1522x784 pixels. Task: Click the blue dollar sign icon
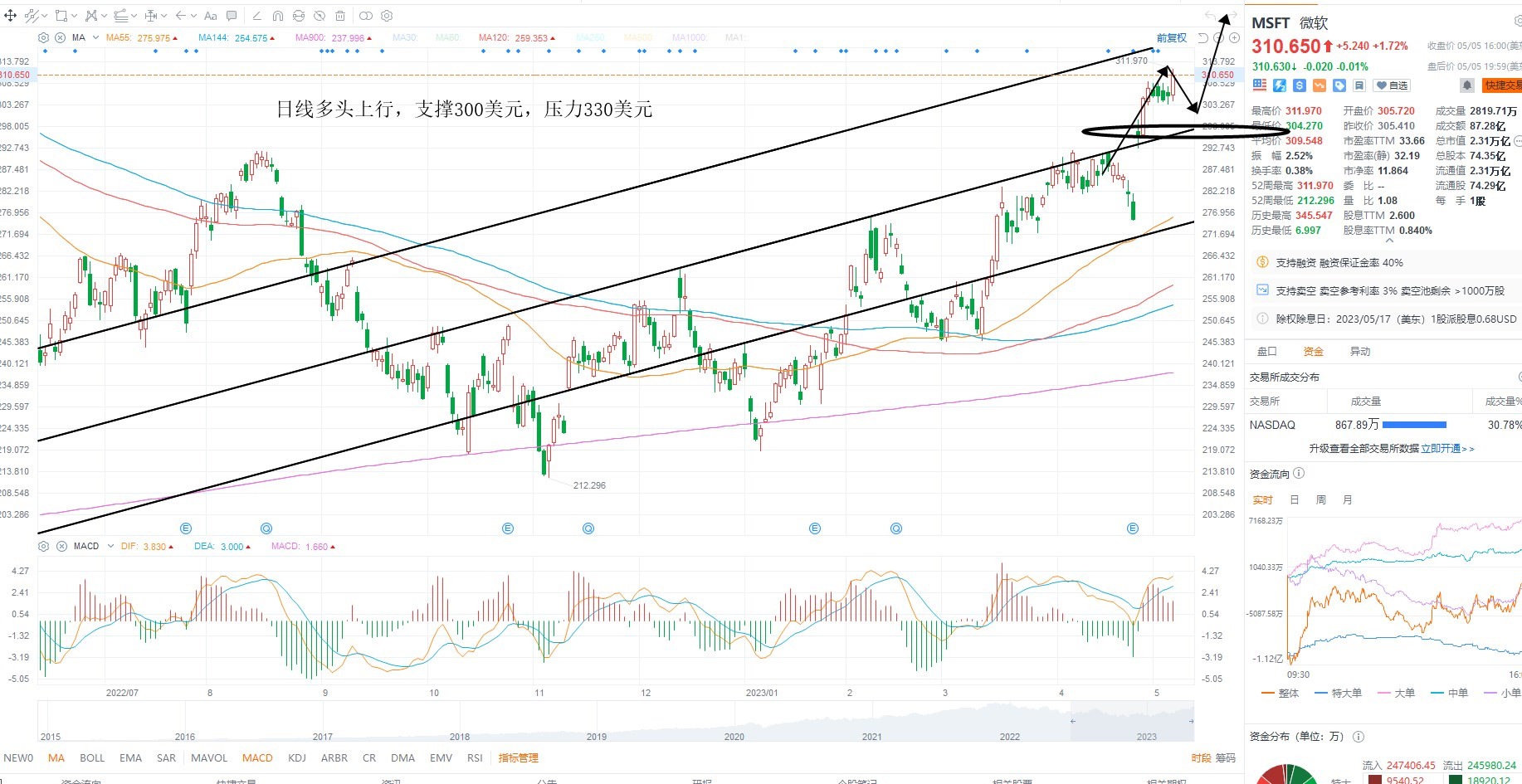pos(1300,85)
